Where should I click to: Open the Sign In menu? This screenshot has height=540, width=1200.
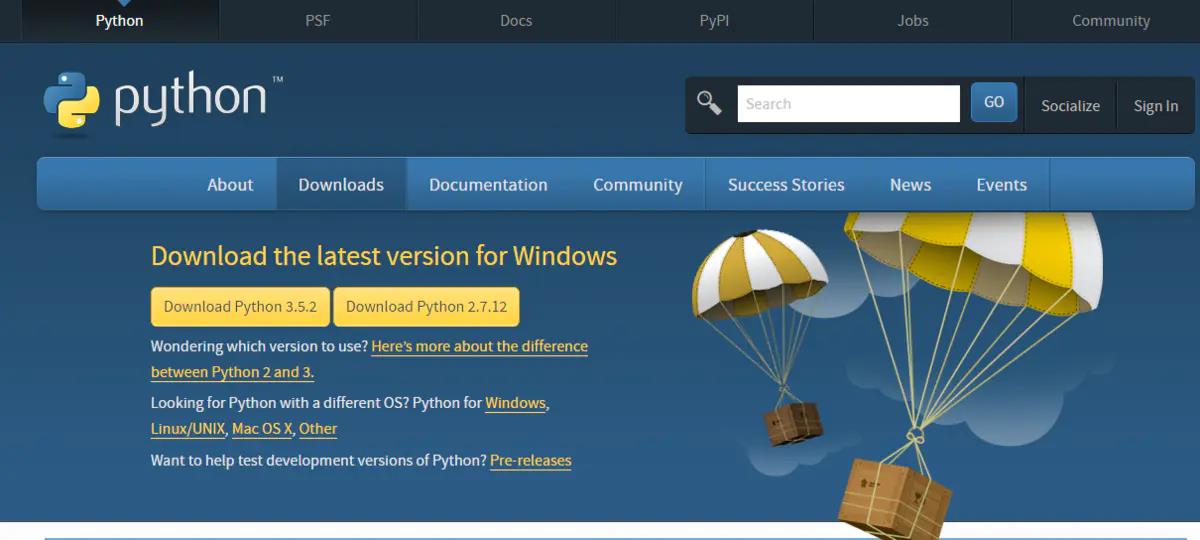coord(1155,106)
